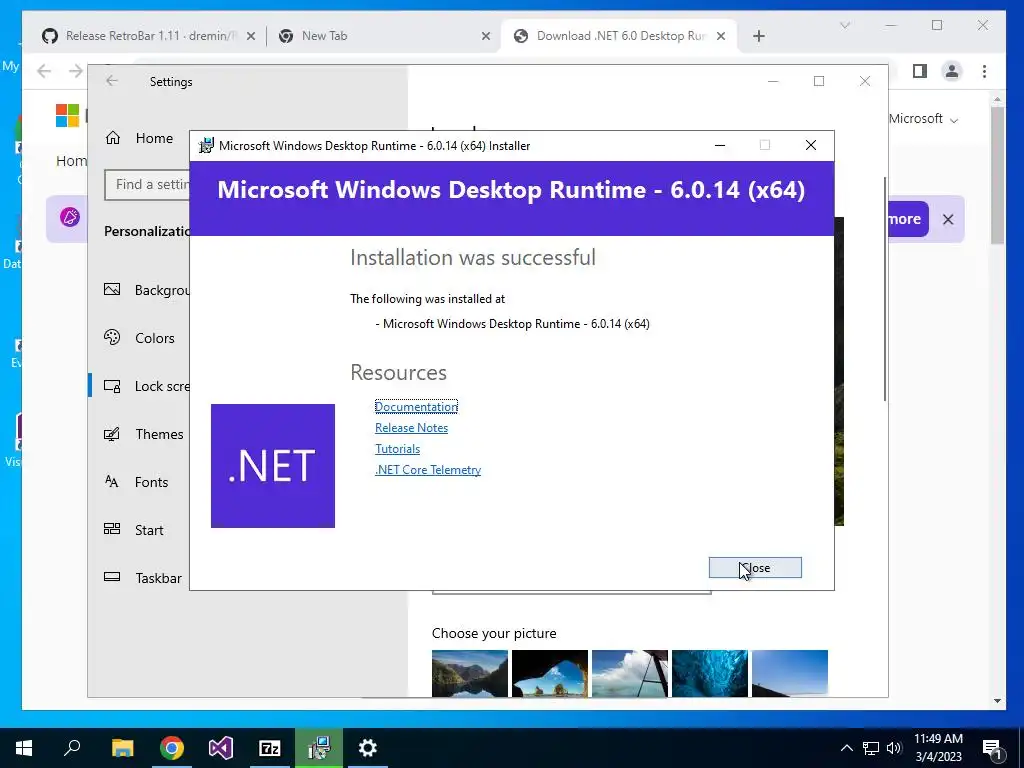The height and width of the screenshot is (768, 1024).
Task: Open the Documentation link in the installer
Action: pos(416,407)
